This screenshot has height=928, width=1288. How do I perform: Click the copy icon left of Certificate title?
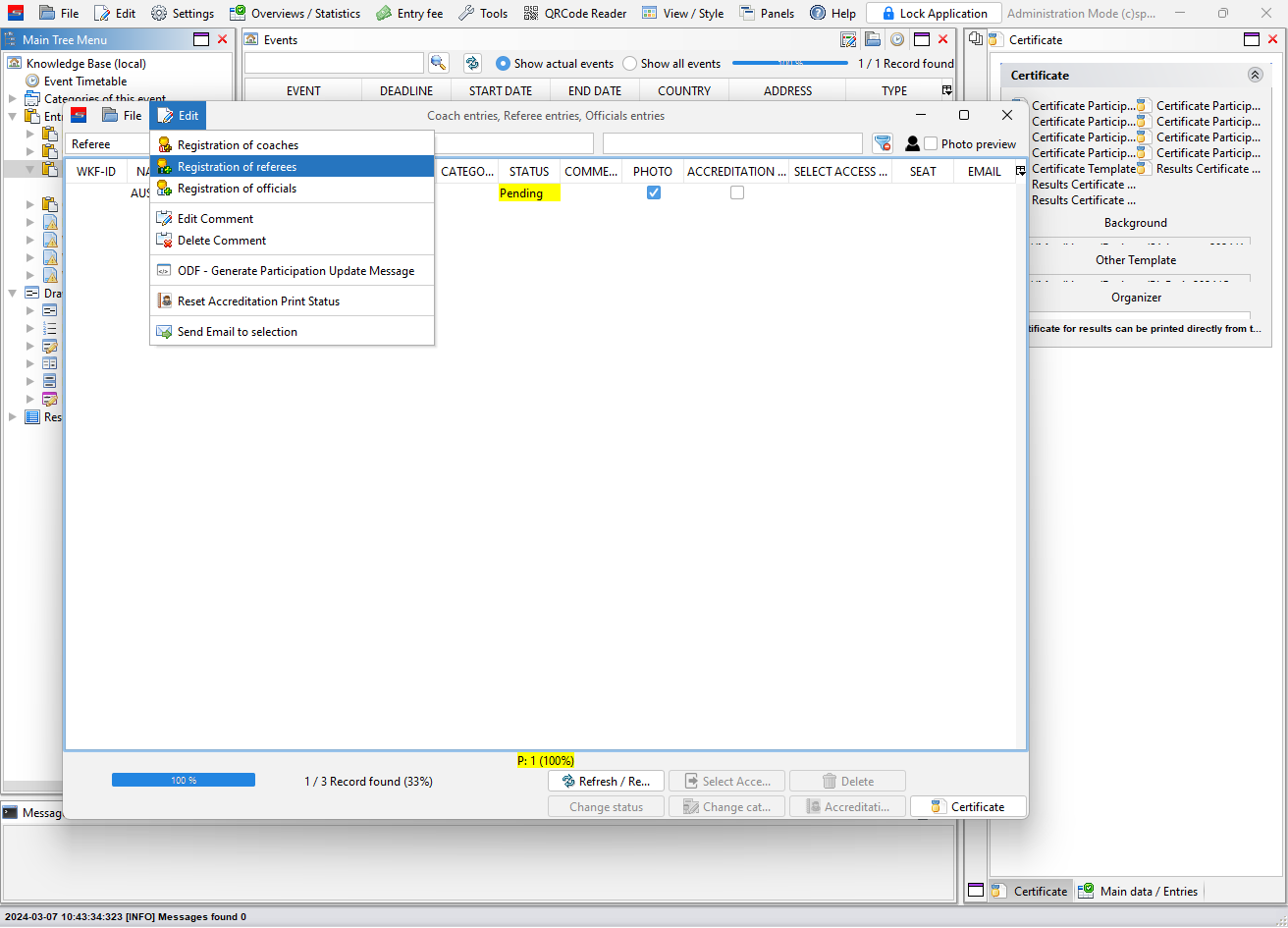(976, 39)
